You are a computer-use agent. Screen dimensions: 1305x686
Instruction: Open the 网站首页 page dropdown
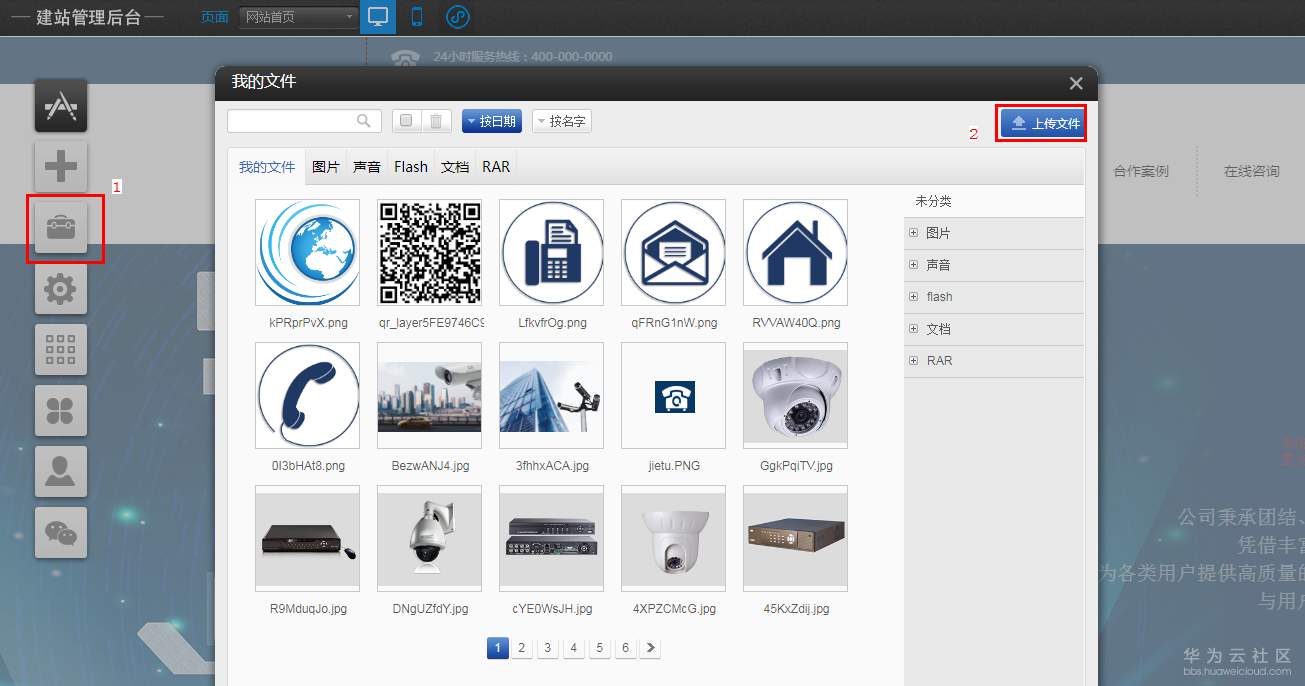coord(299,17)
